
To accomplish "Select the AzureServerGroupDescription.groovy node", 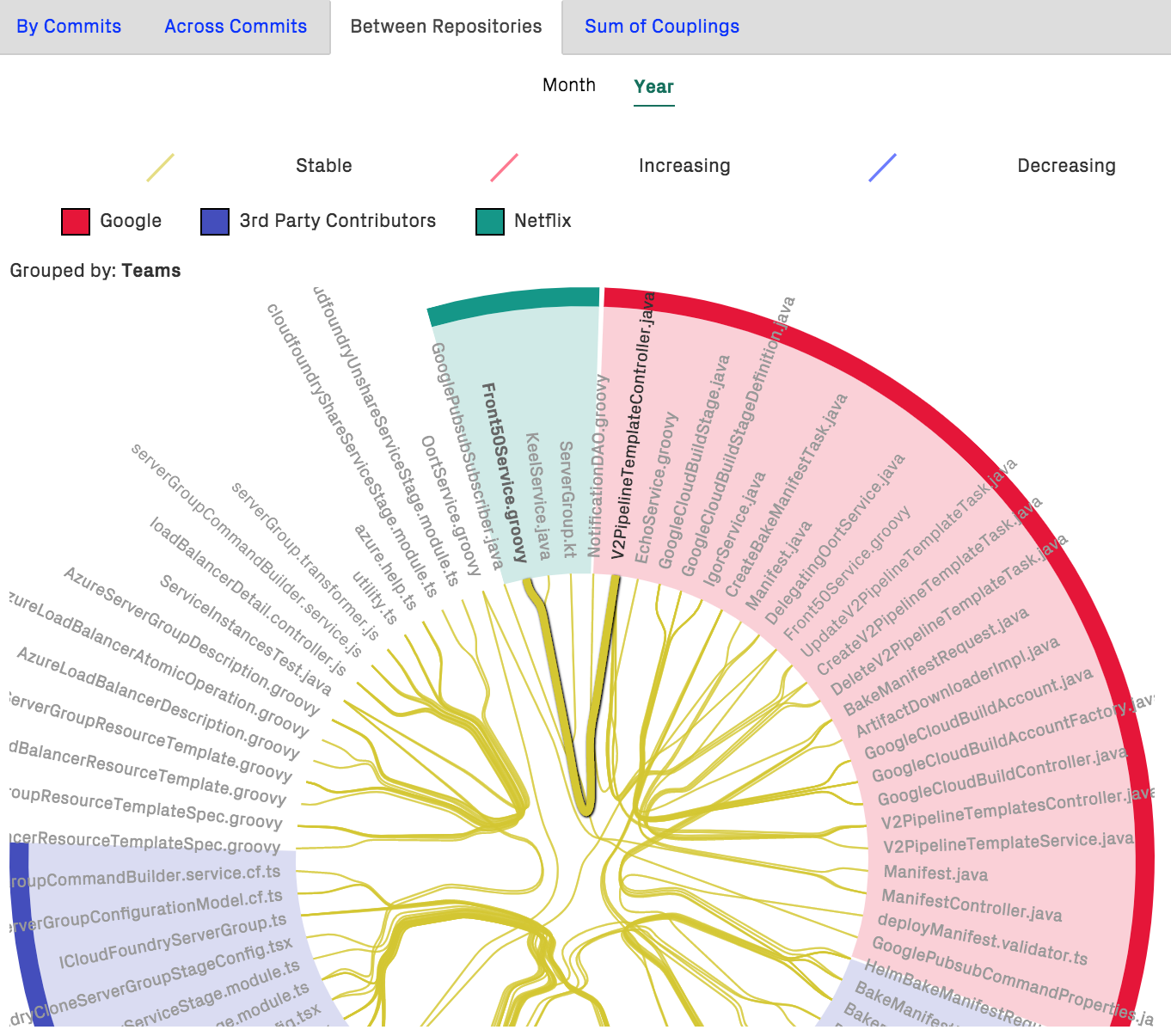I will pyautogui.click(x=191, y=641).
